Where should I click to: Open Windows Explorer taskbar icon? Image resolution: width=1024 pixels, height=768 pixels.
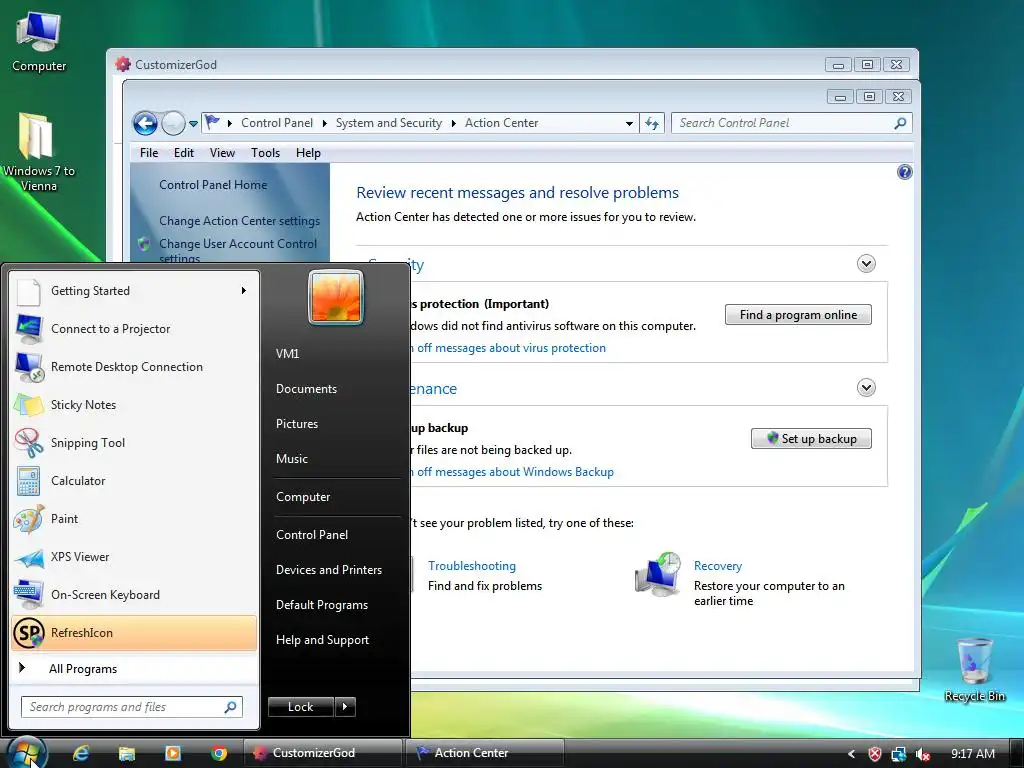(127, 753)
